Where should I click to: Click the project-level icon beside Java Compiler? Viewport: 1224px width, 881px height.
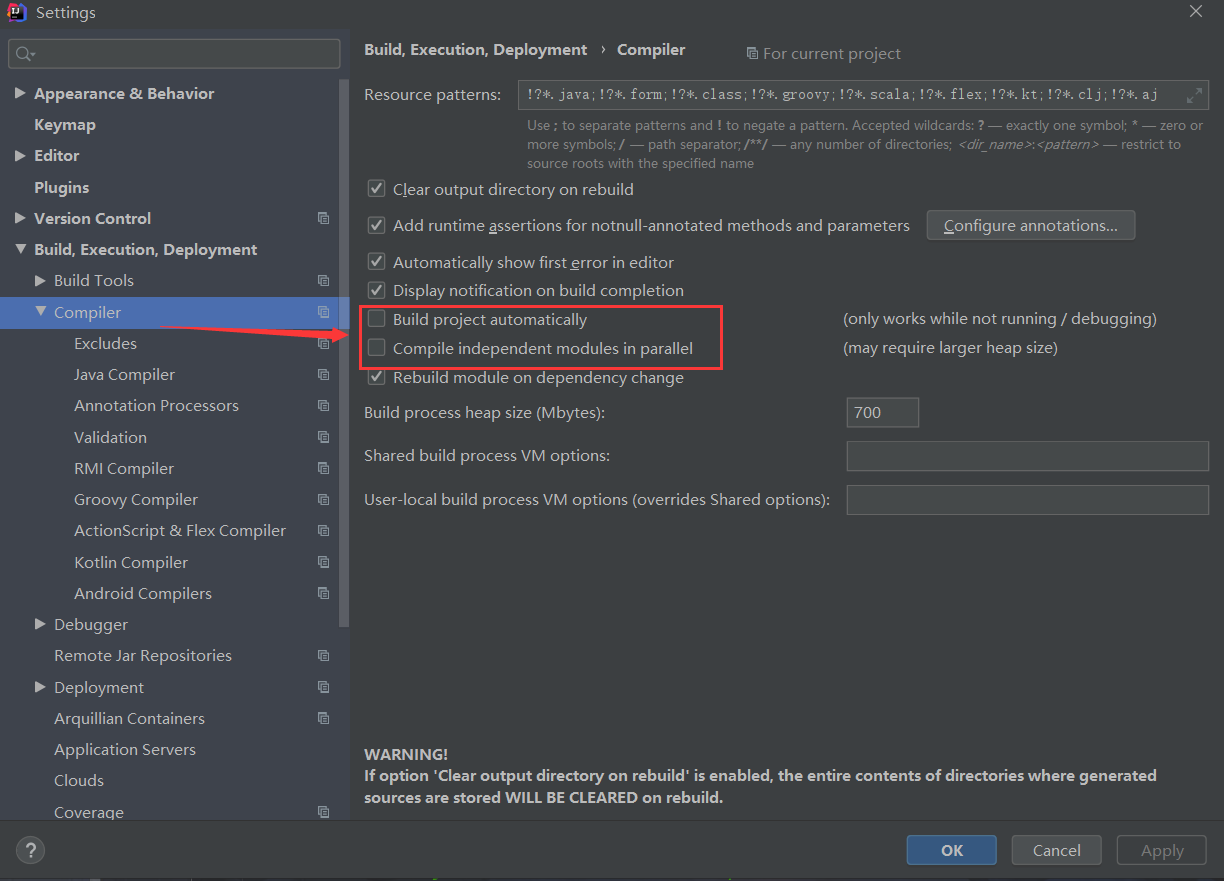[323, 375]
